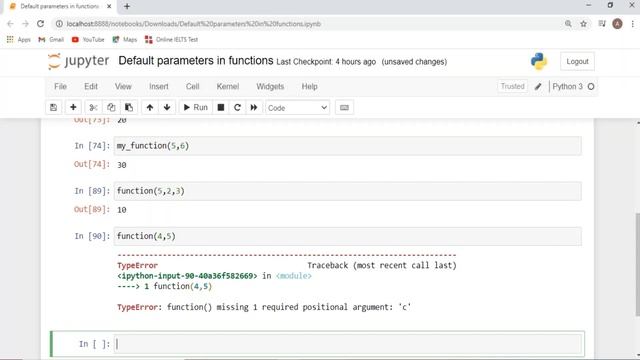Image resolution: width=640 pixels, height=360 pixels.
Task: Move selected cell up arrow
Action: (150, 108)
